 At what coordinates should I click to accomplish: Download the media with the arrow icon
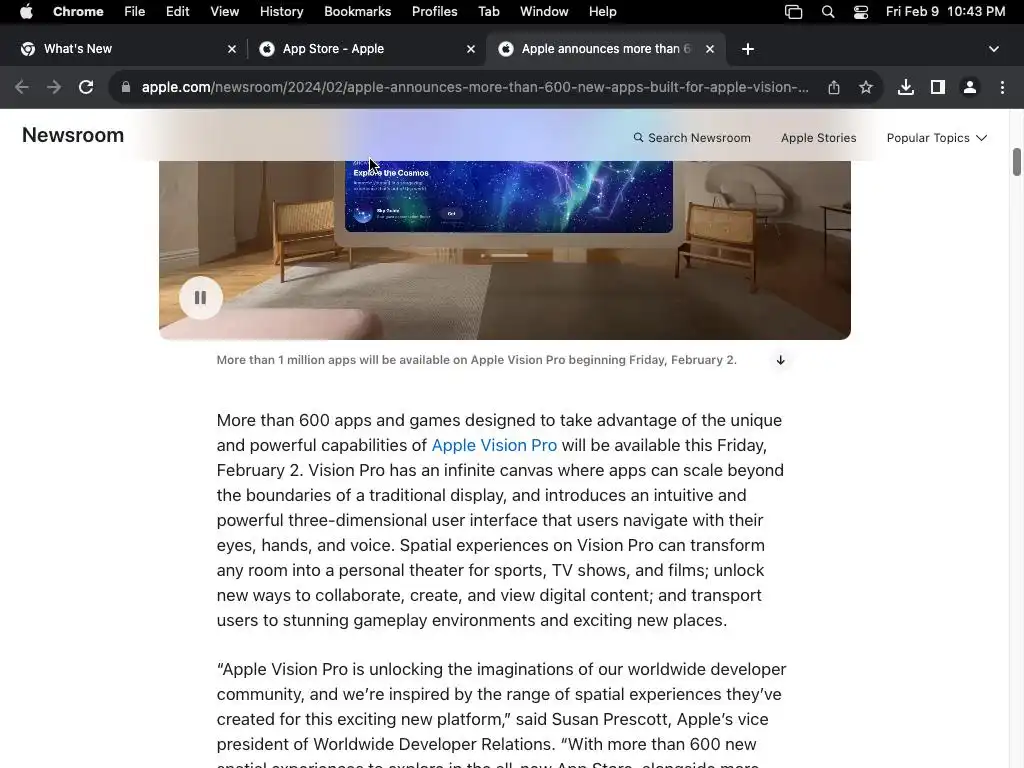[x=780, y=360]
